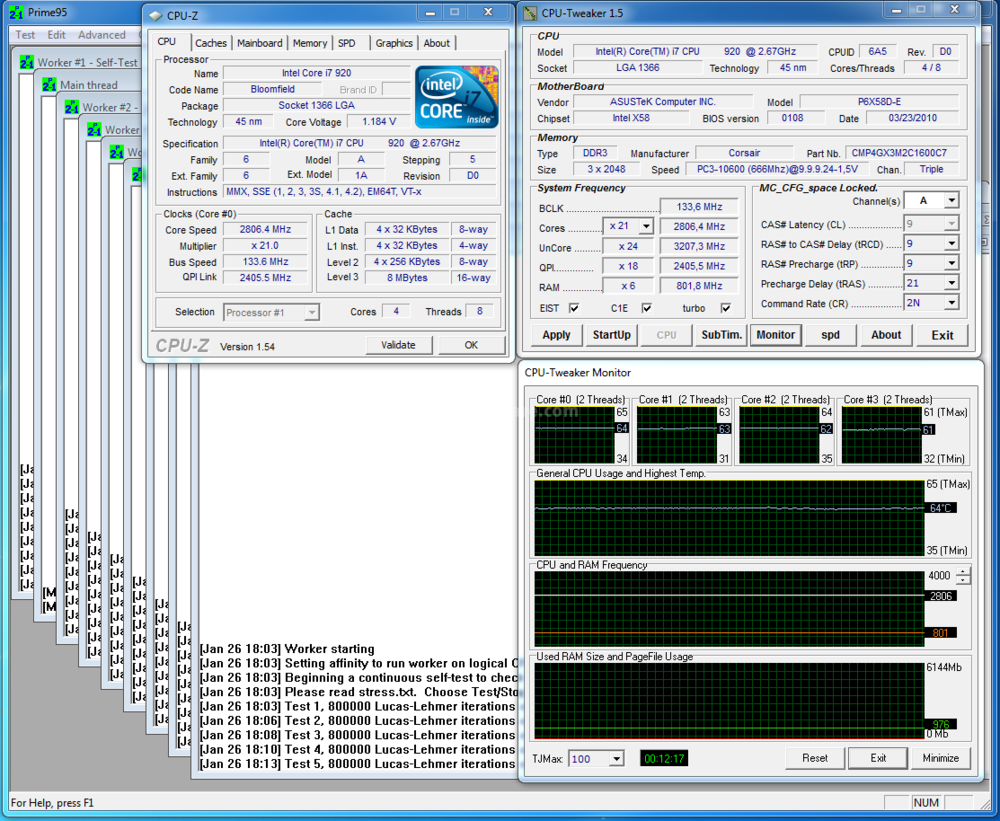The image size is (1000, 821).
Task: Switch to the Memory tab in CPU-Z
Action: 310,43
